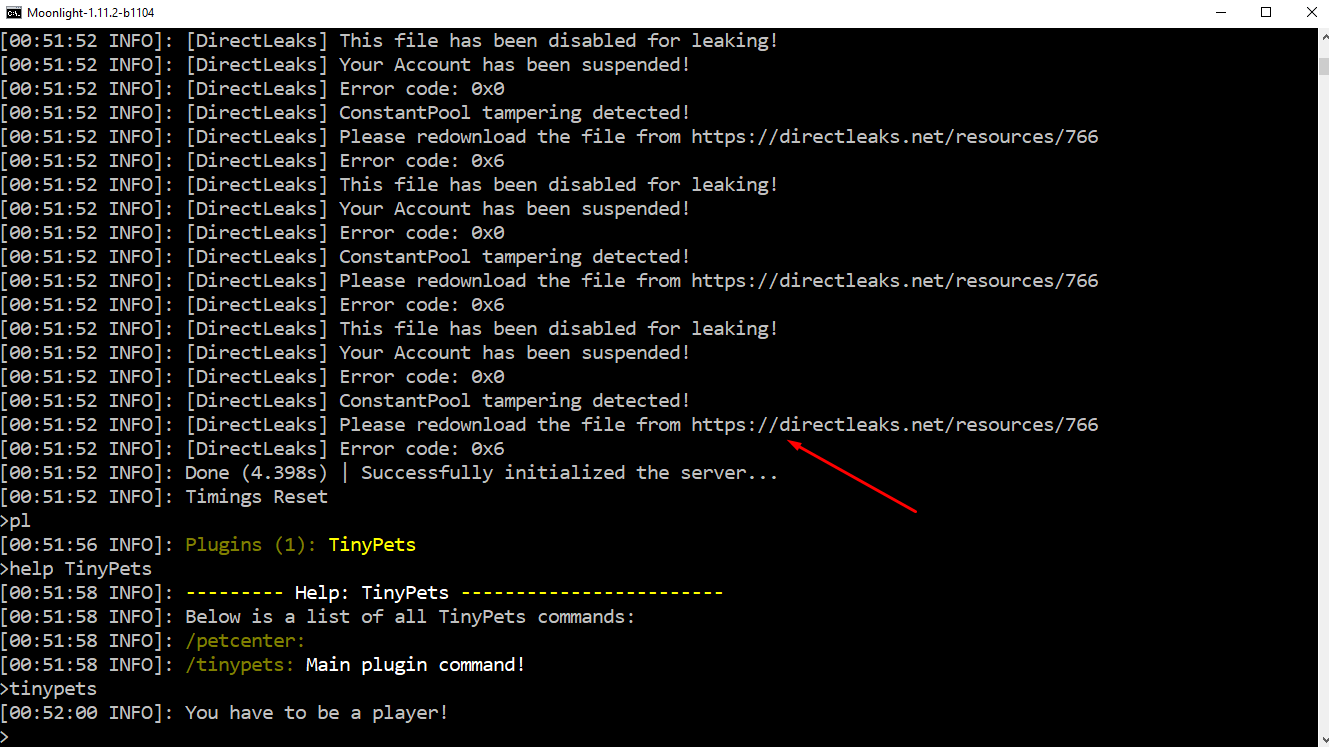Click the Moonlight-1.11.2-b1104 window title

tap(91, 13)
